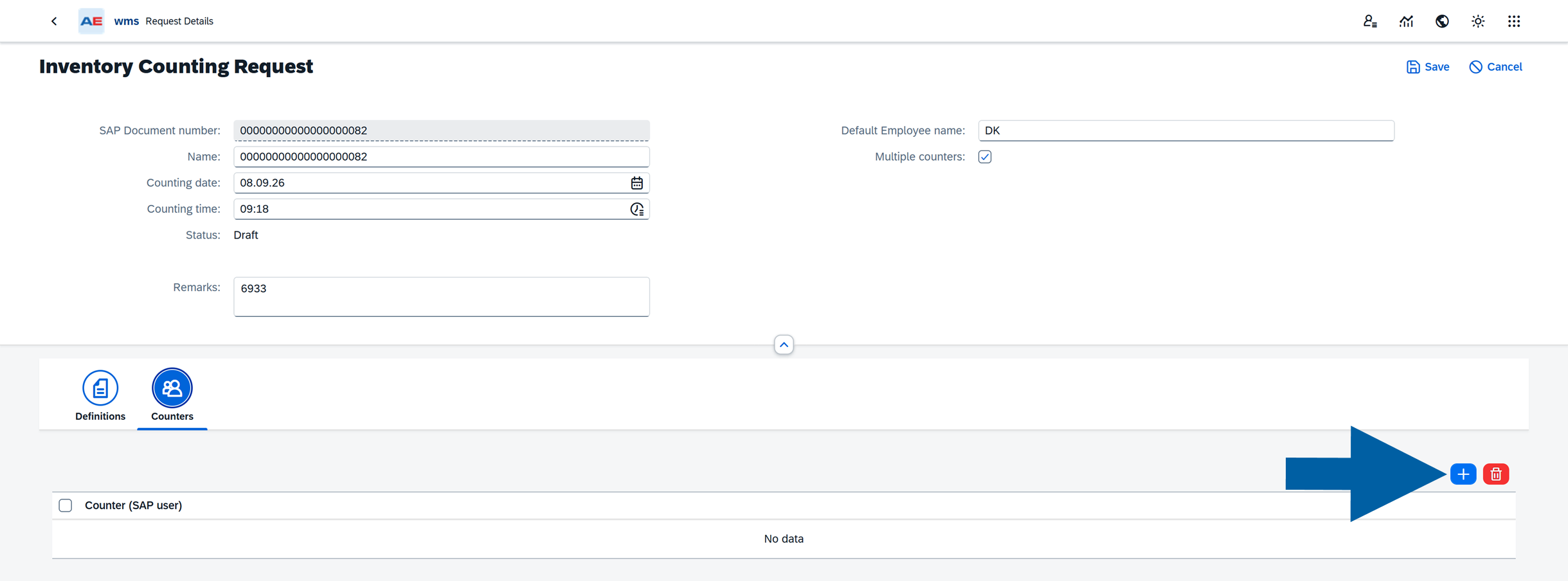Add a counter with plus button

click(x=1463, y=474)
